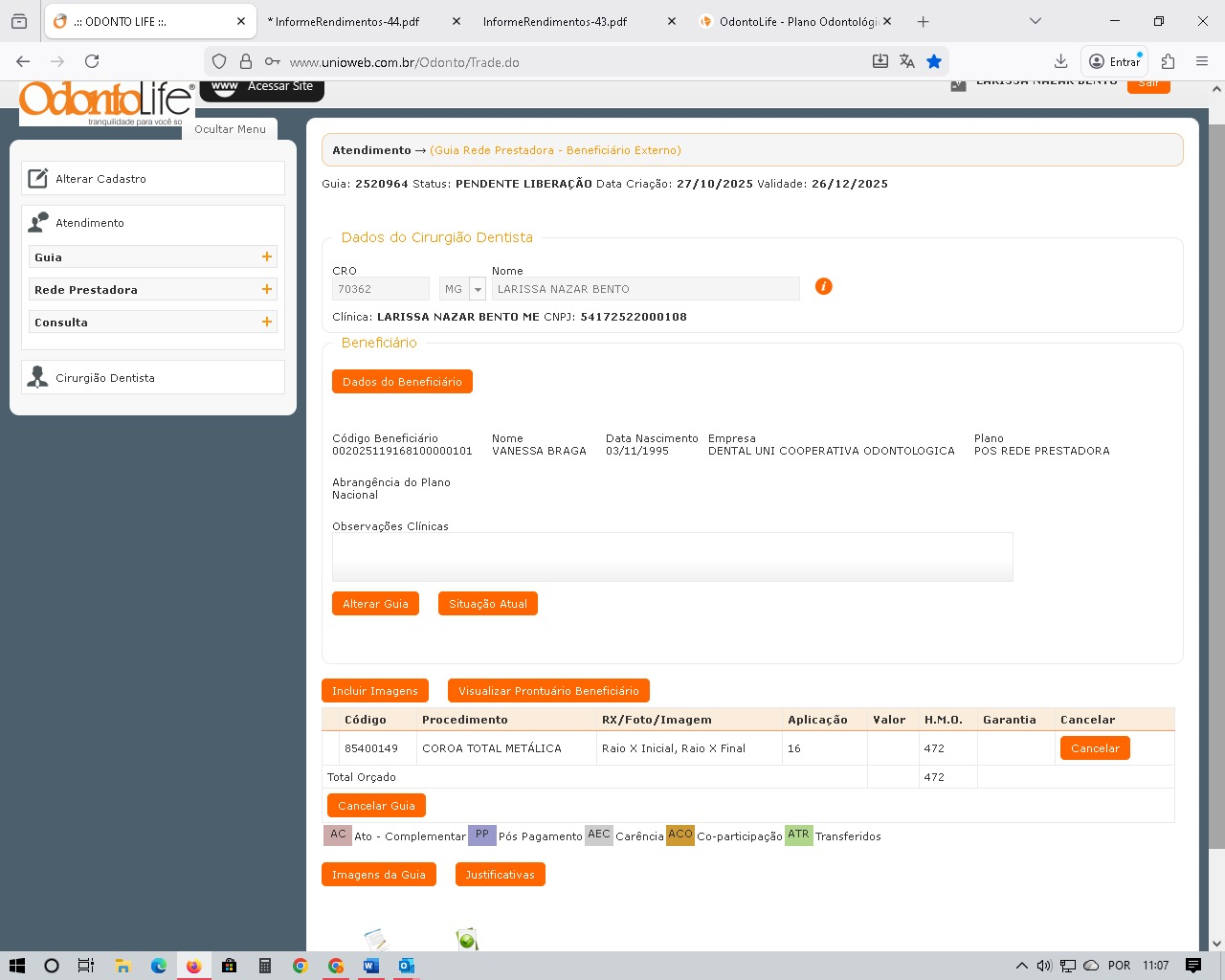Viewport: 1225px width, 980px height.
Task: Click the Cirurgião Dentista person icon
Action: (38, 377)
